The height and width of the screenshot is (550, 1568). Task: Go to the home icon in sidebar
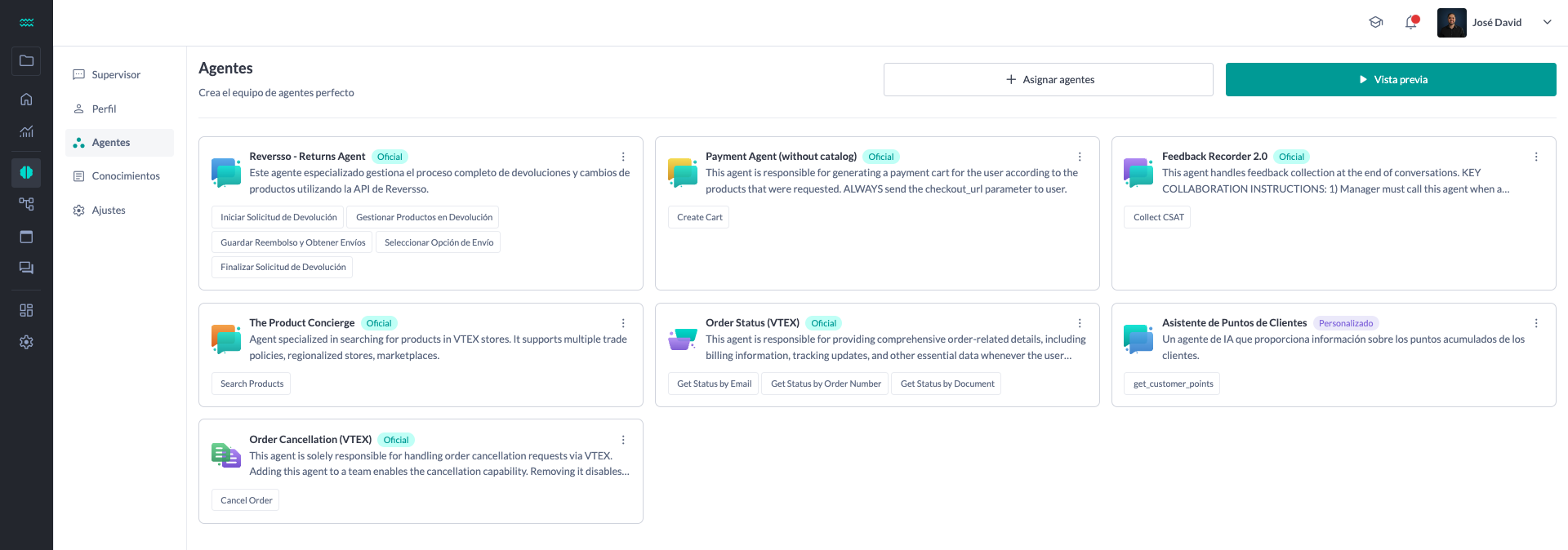coord(26,100)
